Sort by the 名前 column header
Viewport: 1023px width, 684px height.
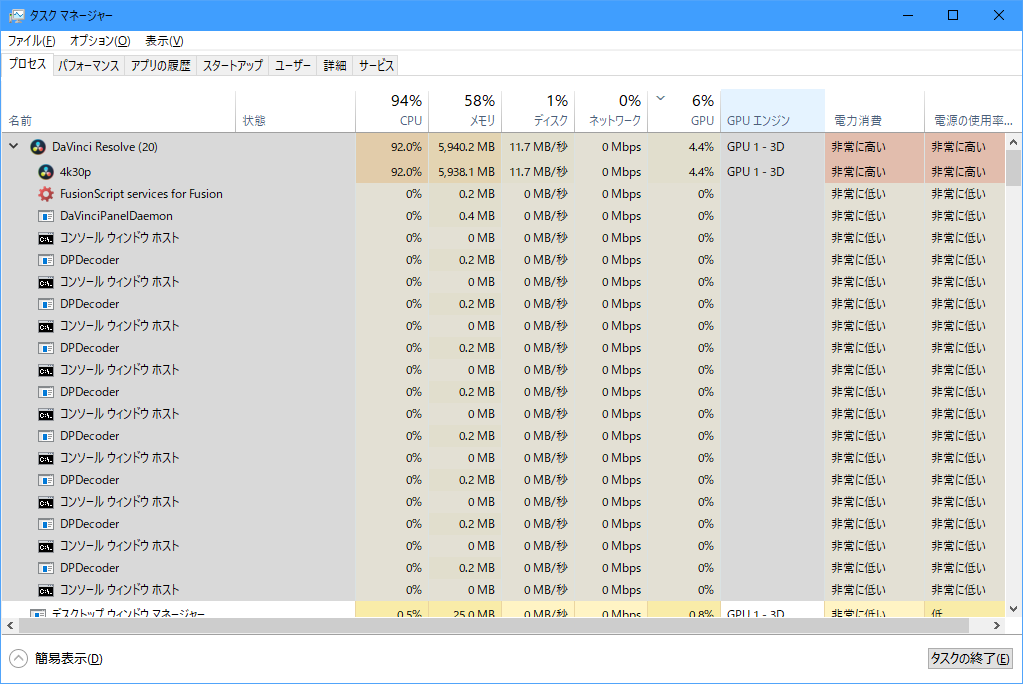(x=119, y=111)
